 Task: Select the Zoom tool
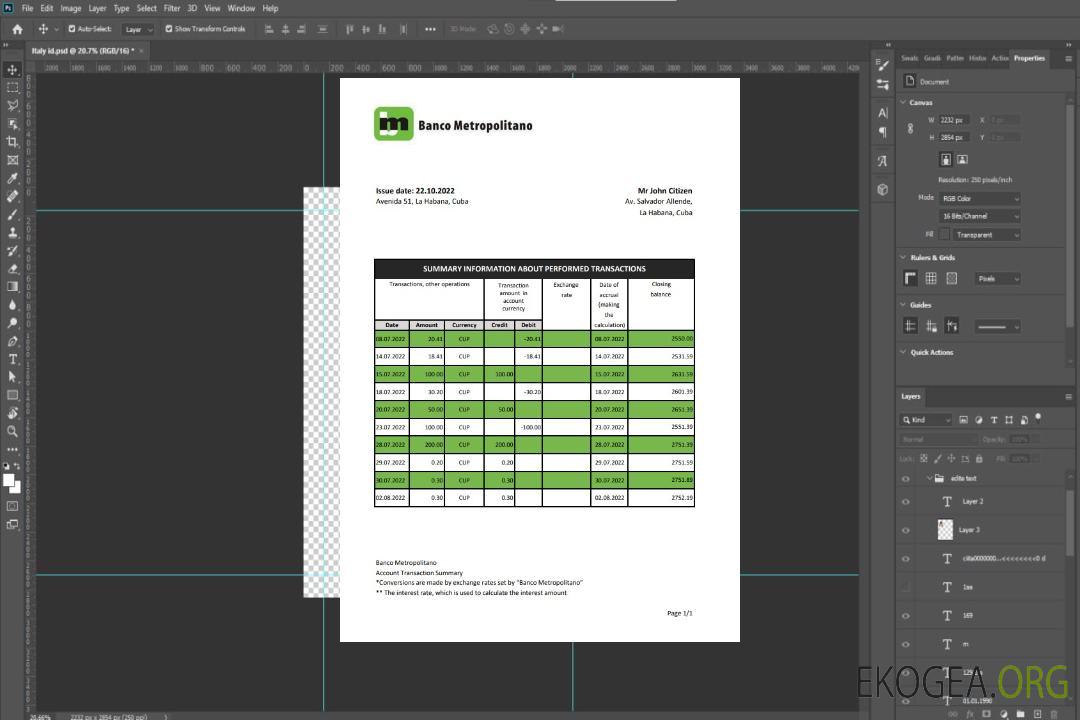point(12,431)
